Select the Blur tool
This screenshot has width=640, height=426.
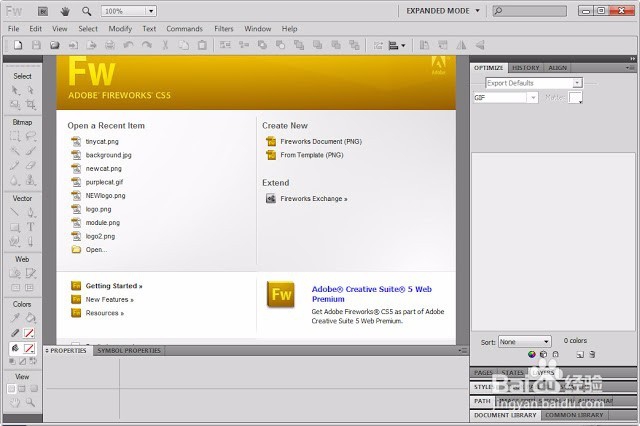pos(15,180)
